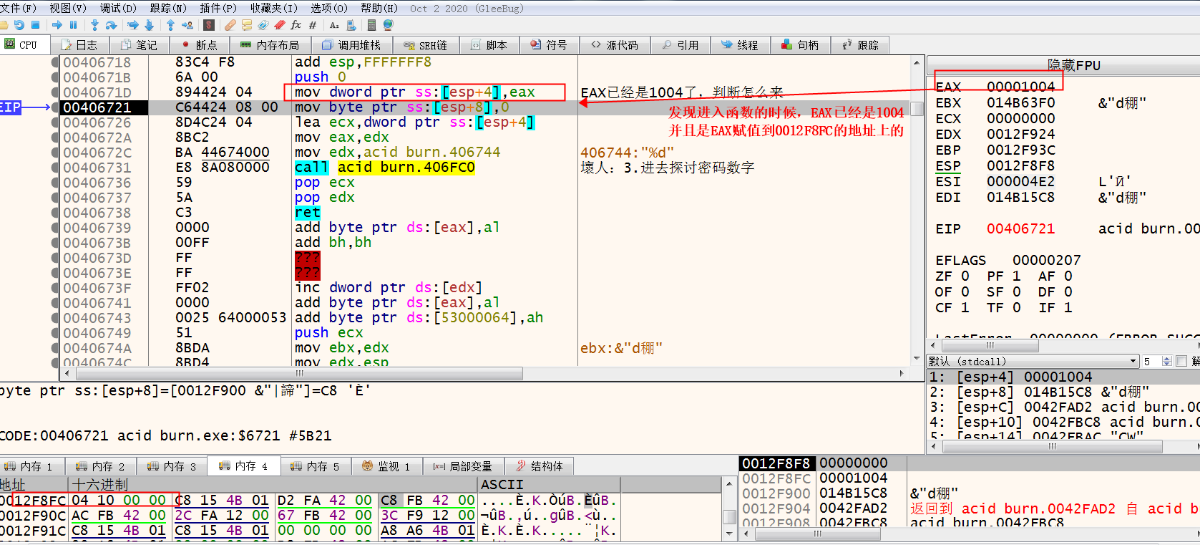This screenshot has width=1200, height=545.
Task: Click the open file folder icon
Action: tap(4, 25)
